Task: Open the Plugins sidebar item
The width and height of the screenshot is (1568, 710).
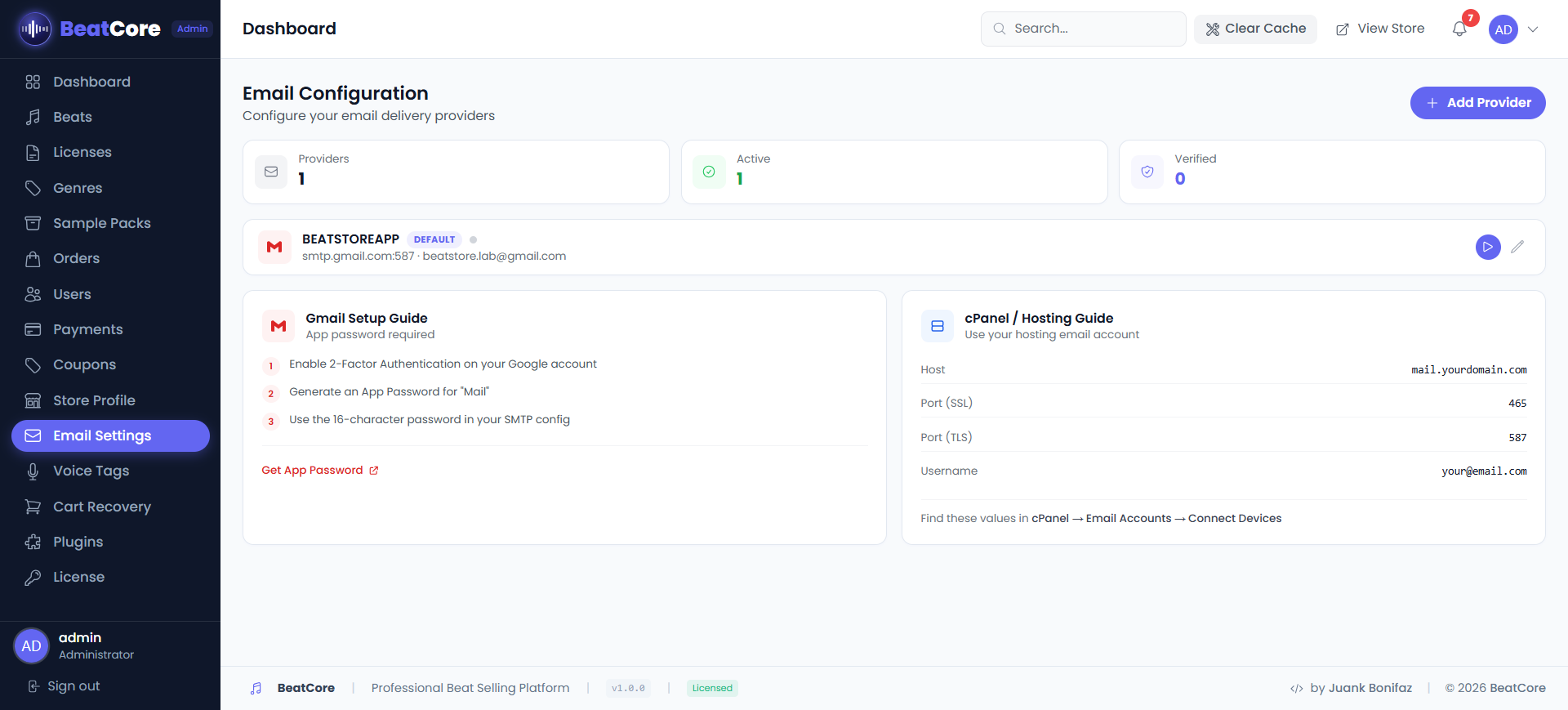Action: 78,542
